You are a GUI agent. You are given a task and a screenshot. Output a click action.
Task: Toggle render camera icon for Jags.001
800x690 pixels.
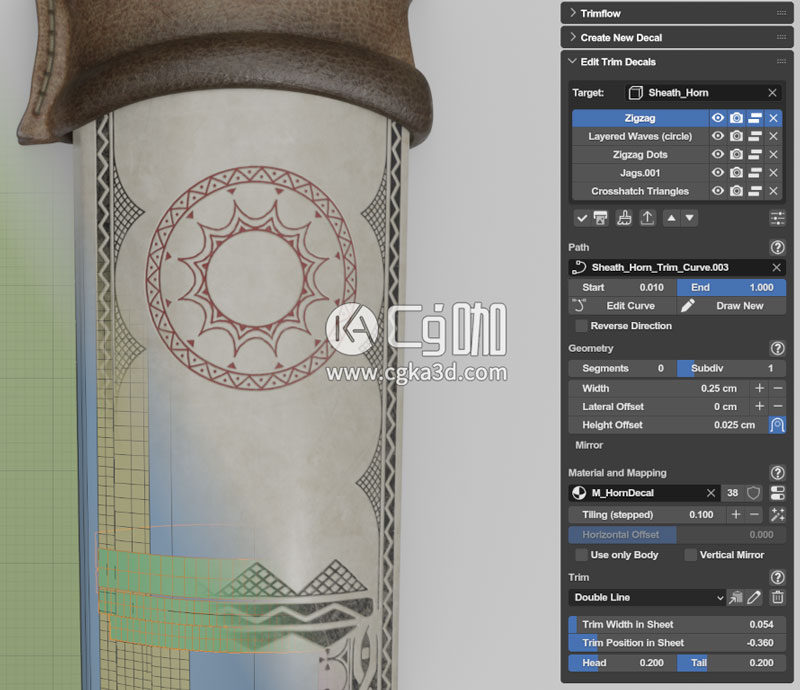pyautogui.click(x=736, y=173)
